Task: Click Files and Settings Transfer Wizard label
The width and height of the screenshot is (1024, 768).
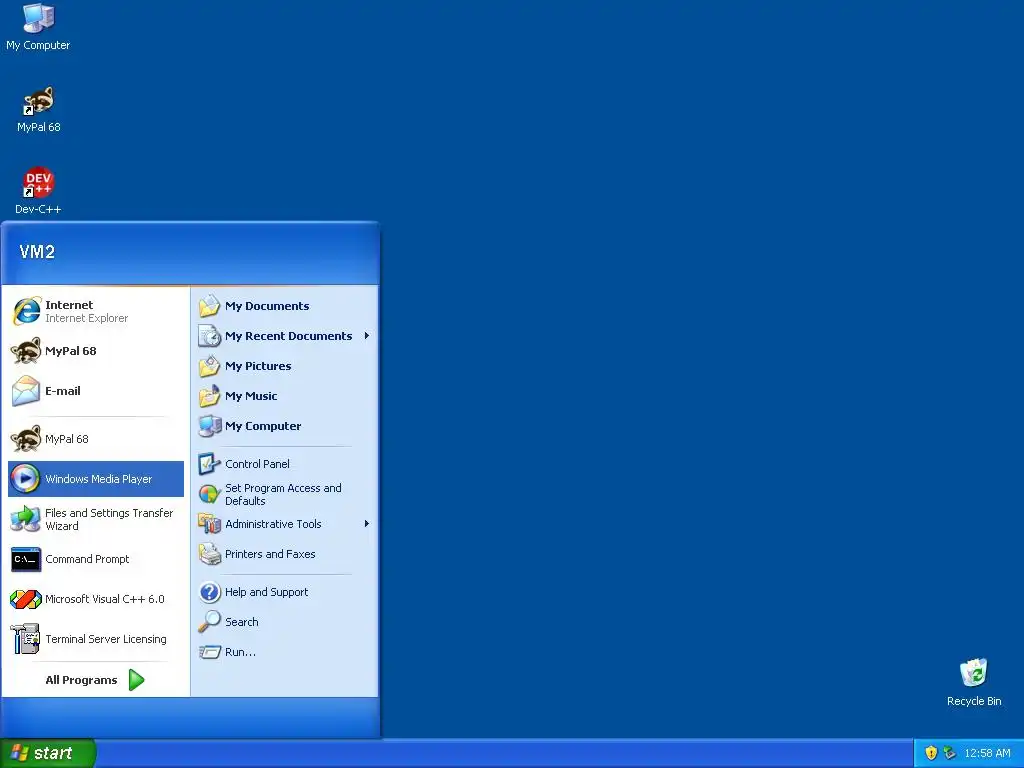Action: 109,519
